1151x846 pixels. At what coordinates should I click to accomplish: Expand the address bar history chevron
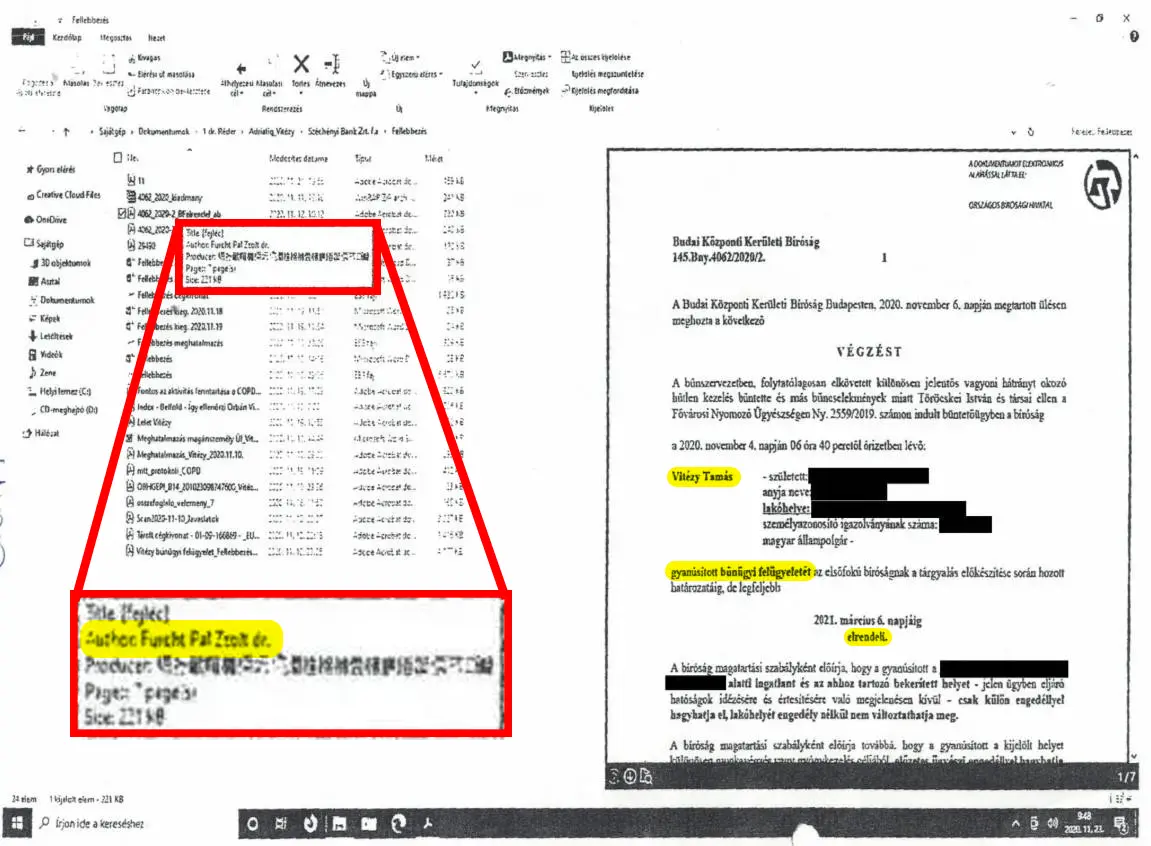click(1014, 133)
